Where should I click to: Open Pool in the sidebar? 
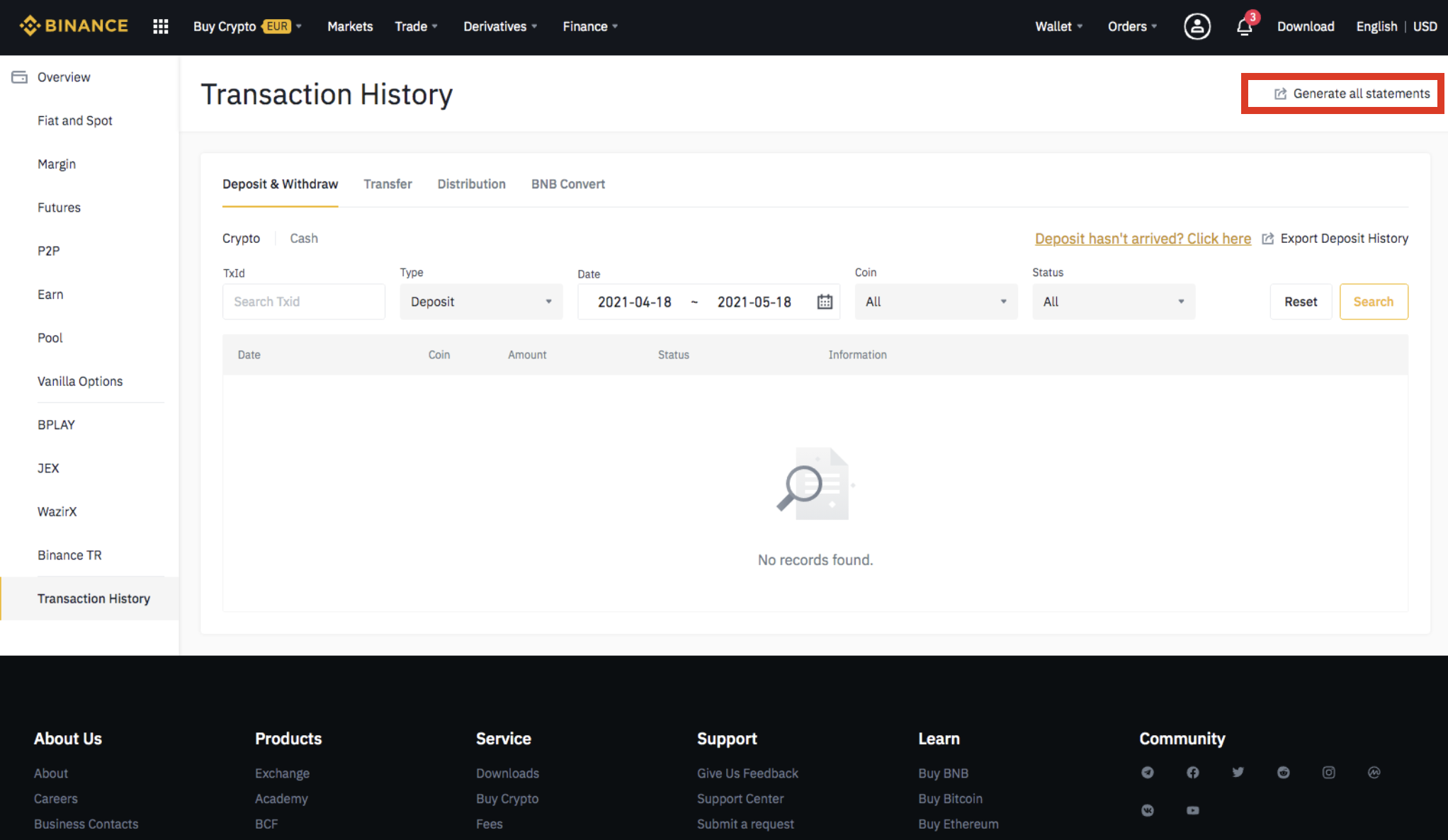50,338
